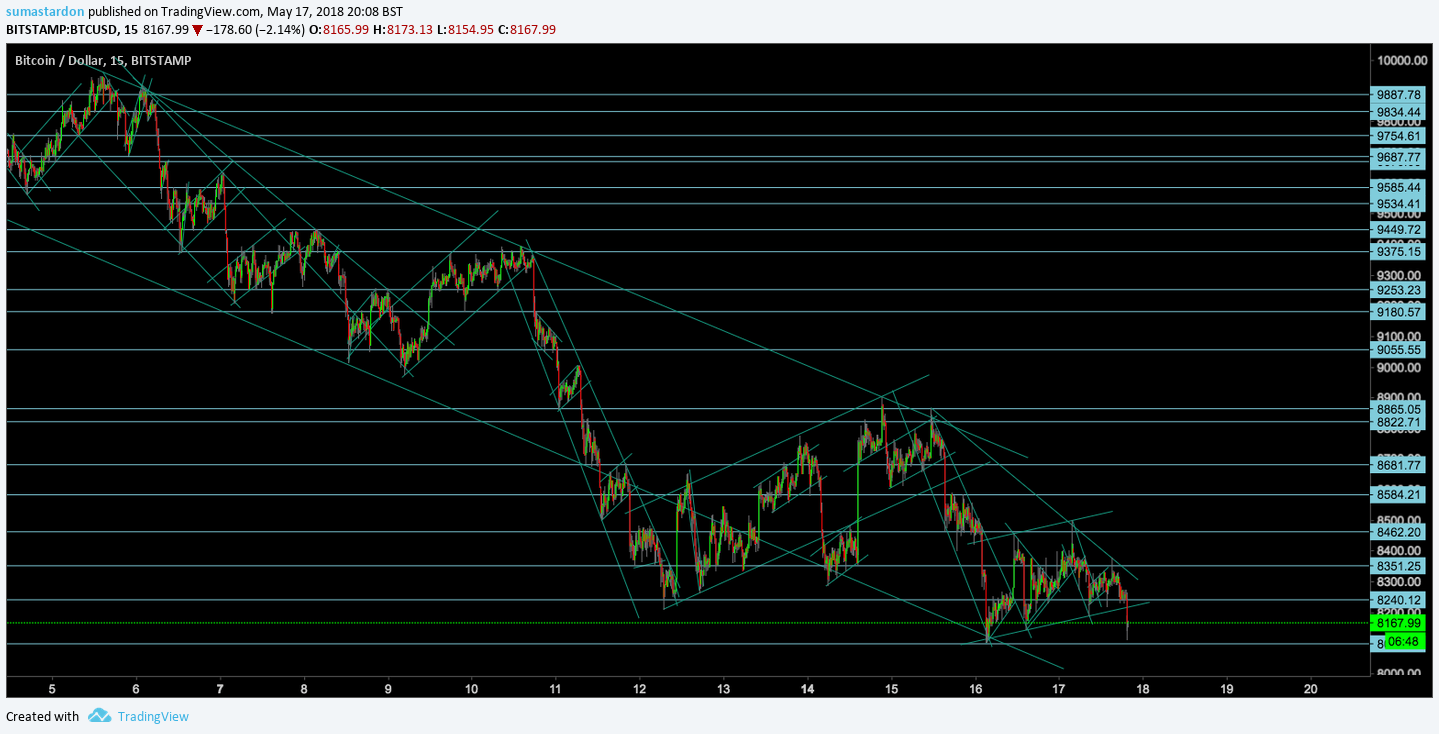Click the L:8154.95 low value
The width and height of the screenshot is (1439, 734).
click(x=465, y=29)
